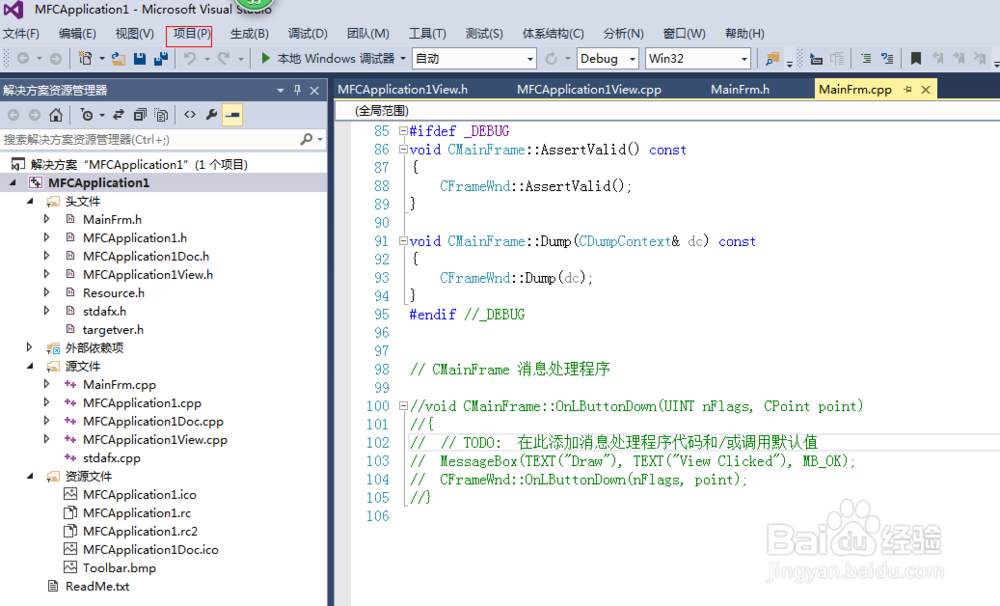Select MFCApplication1.rc resource file
The height and width of the screenshot is (606, 1000).
(136, 513)
